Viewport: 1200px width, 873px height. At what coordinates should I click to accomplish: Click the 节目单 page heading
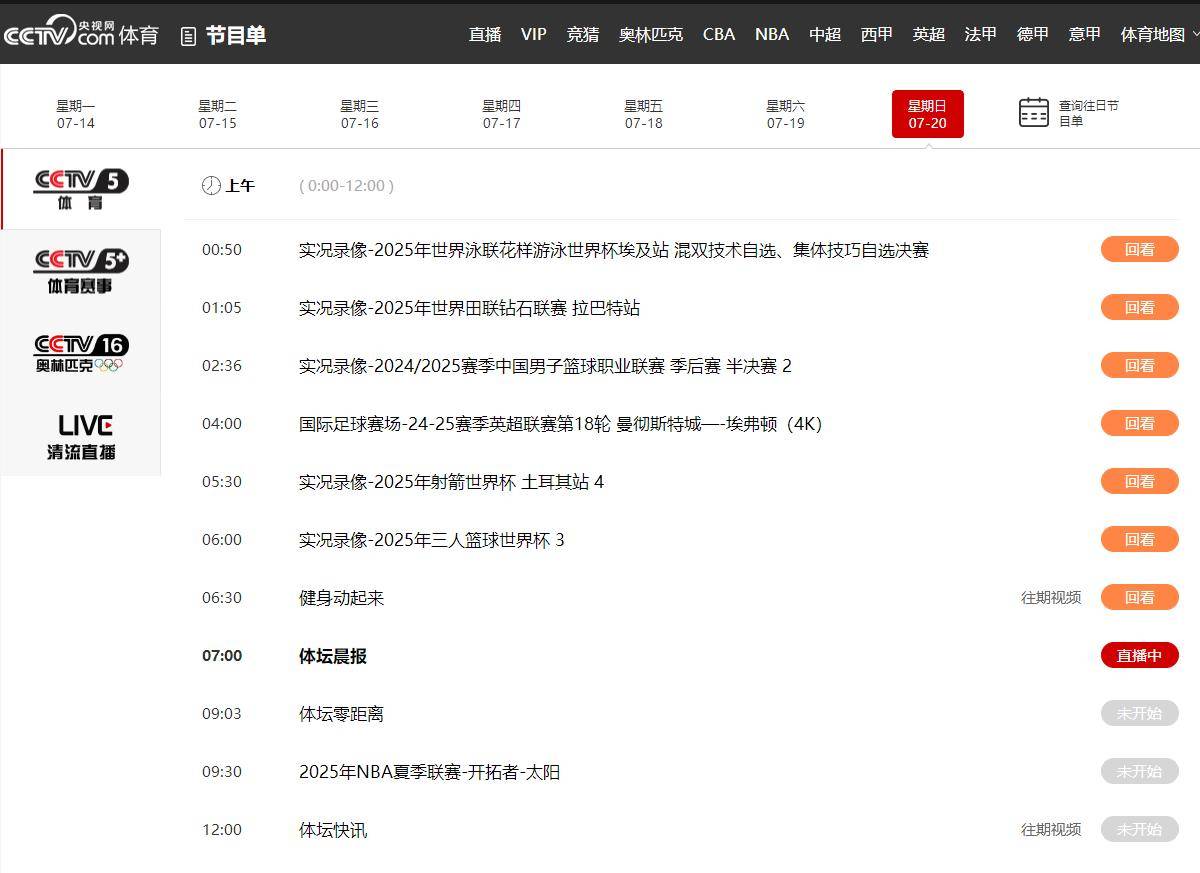point(236,36)
